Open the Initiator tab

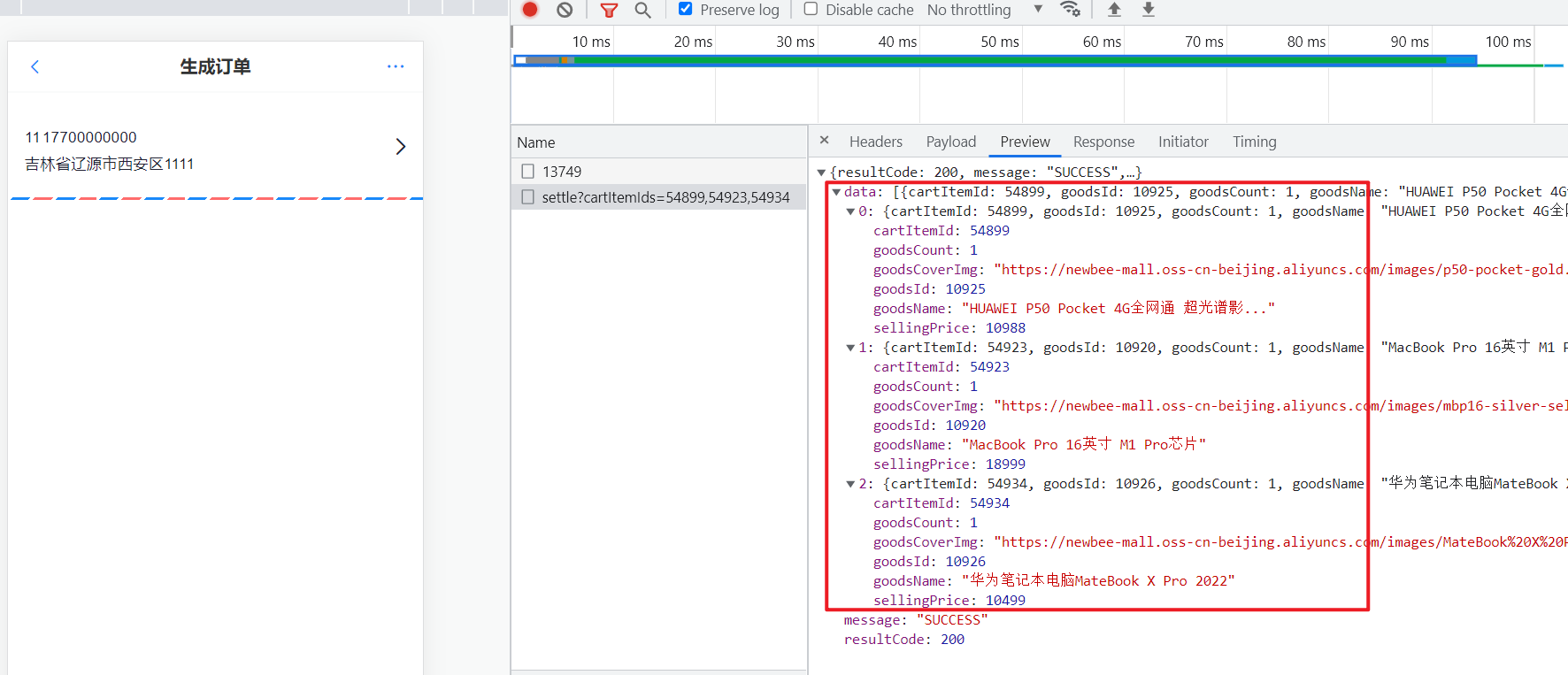click(x=1183, y=142)
